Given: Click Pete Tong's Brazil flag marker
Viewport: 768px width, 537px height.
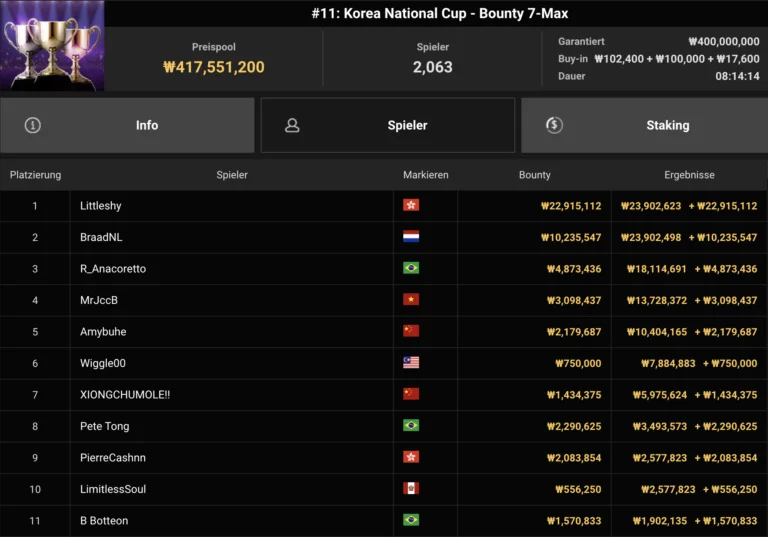Looking at the screenshot, I should 411,425.
